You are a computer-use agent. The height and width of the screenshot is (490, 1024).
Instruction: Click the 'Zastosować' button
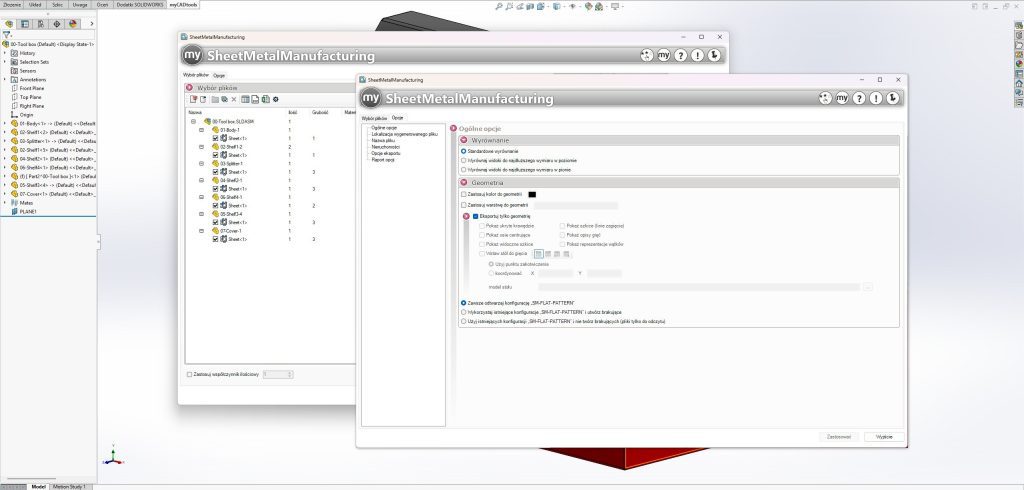(x=839, y=436)
